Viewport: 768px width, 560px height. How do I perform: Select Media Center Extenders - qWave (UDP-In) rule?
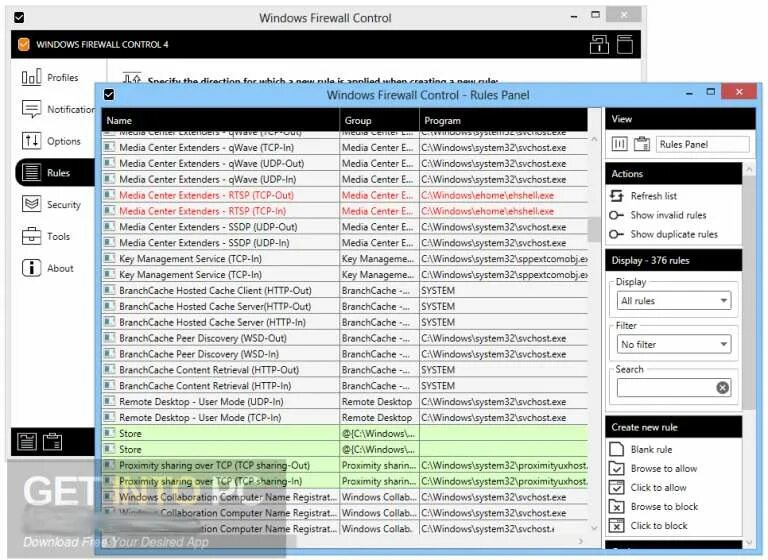345,179
